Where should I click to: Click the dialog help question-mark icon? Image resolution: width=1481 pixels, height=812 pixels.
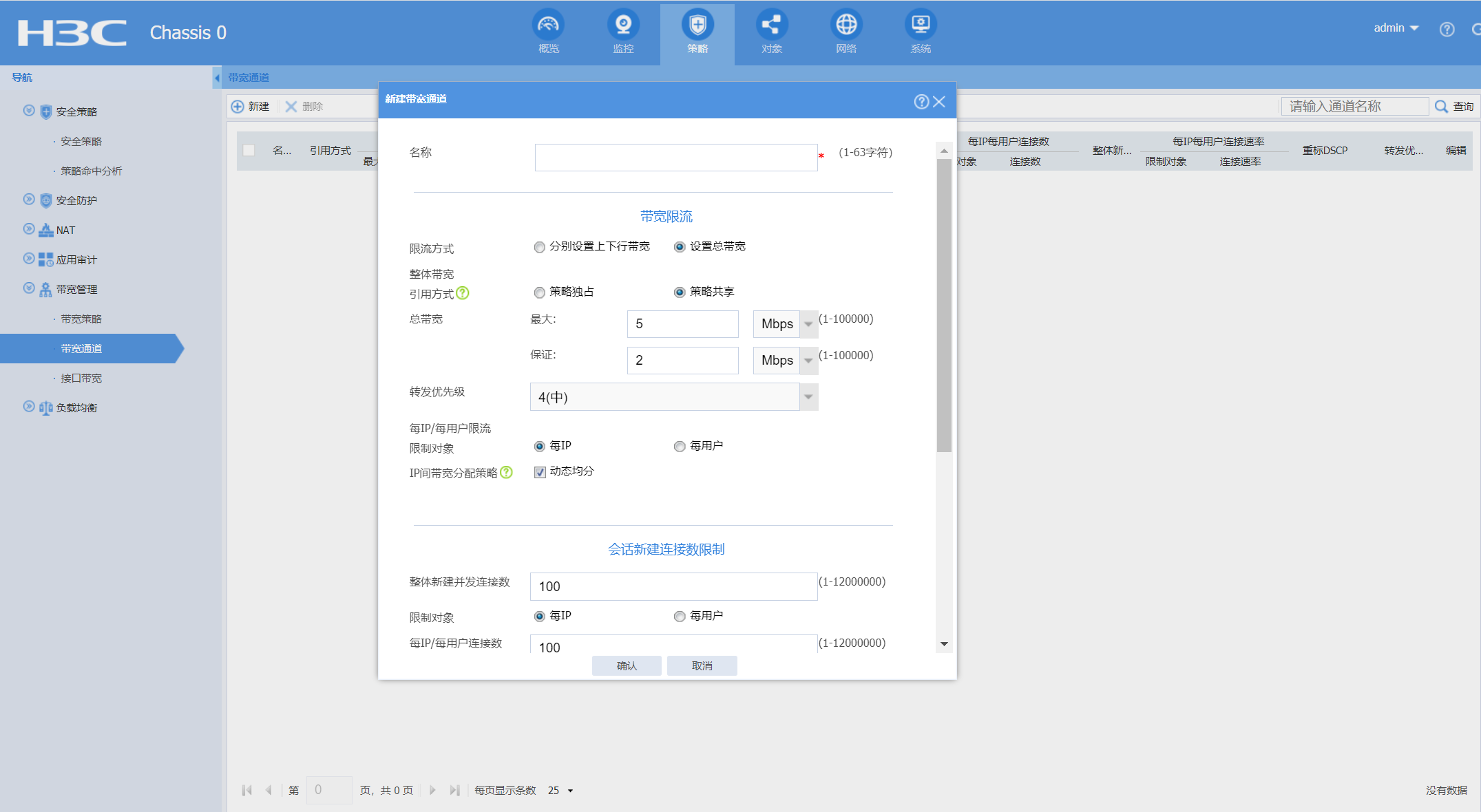921,102
